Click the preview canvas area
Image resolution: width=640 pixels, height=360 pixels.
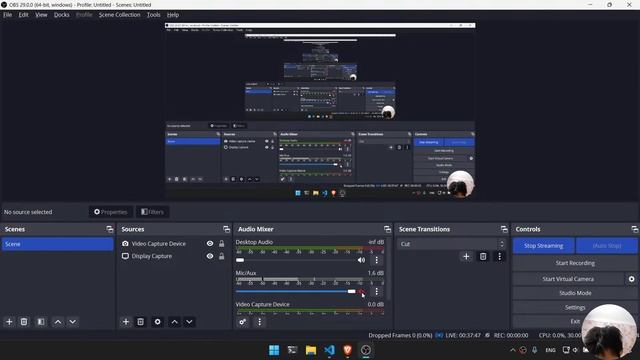click(320, 111)
